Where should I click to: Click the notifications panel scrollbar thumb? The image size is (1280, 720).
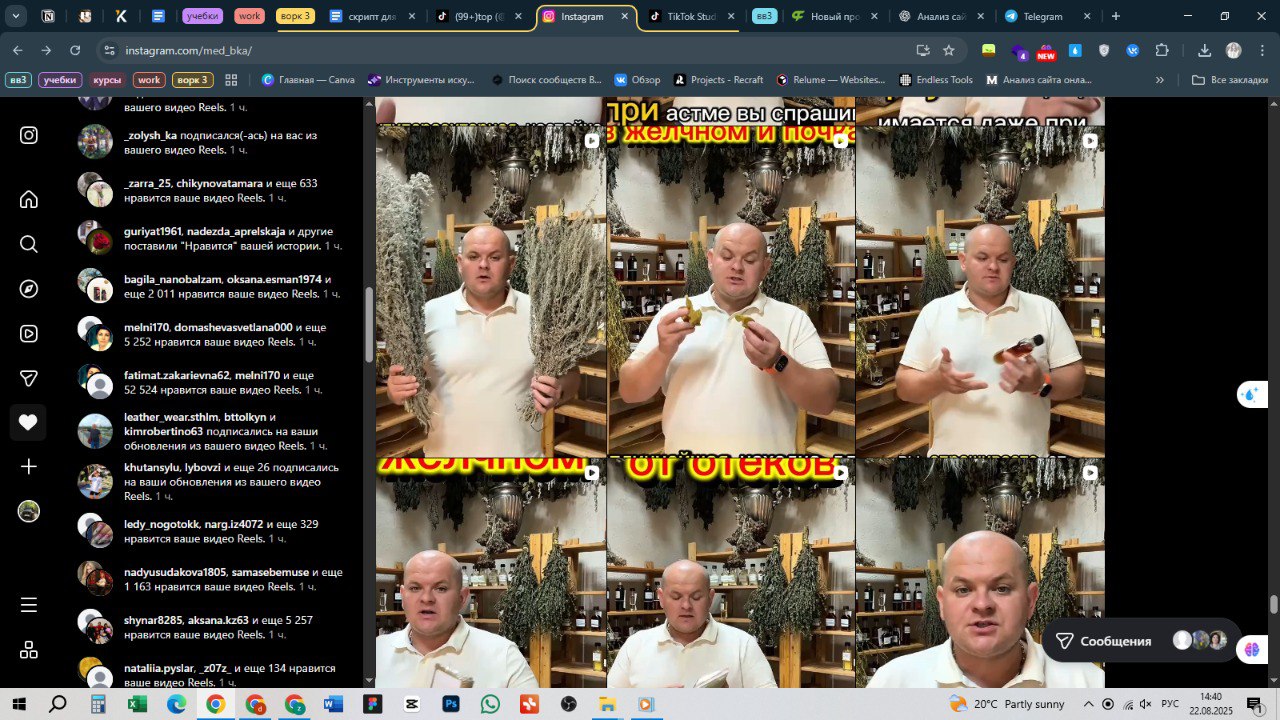coord(368,325)
